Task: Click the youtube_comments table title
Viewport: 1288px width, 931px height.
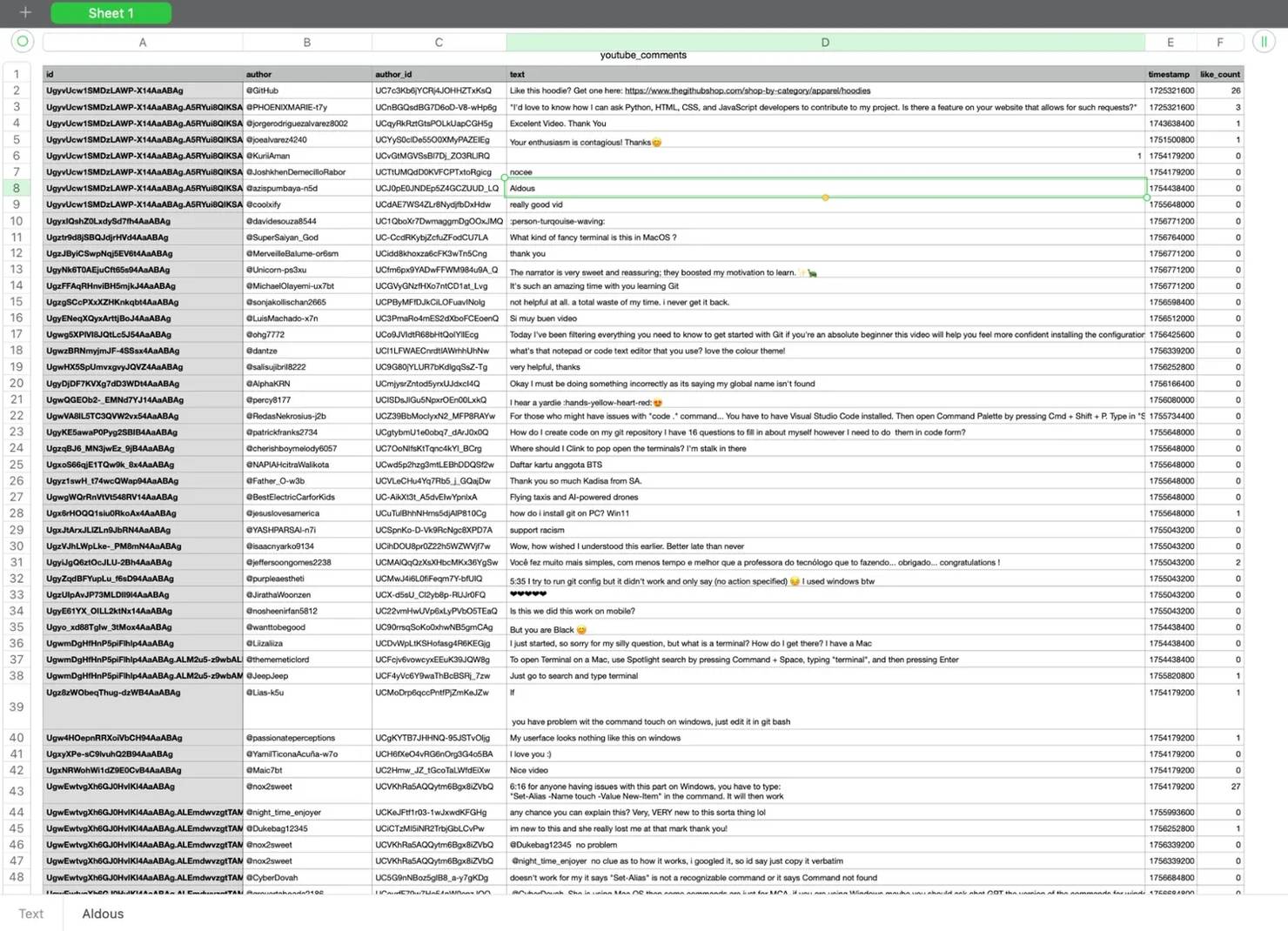Action: click(643, 55)
